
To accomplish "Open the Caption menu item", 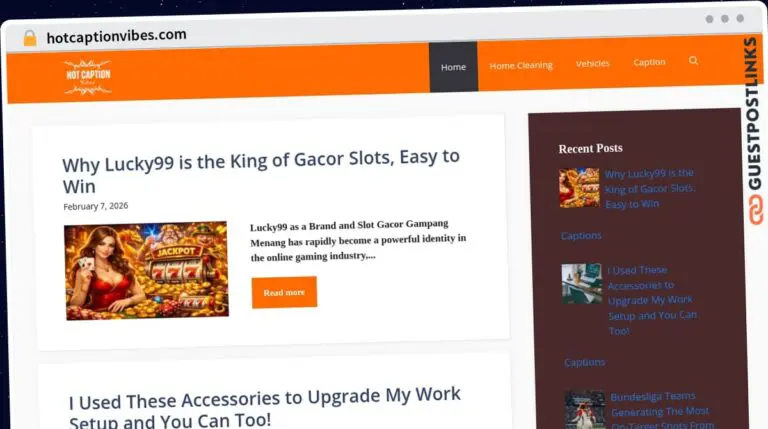I will coord(649,62).
